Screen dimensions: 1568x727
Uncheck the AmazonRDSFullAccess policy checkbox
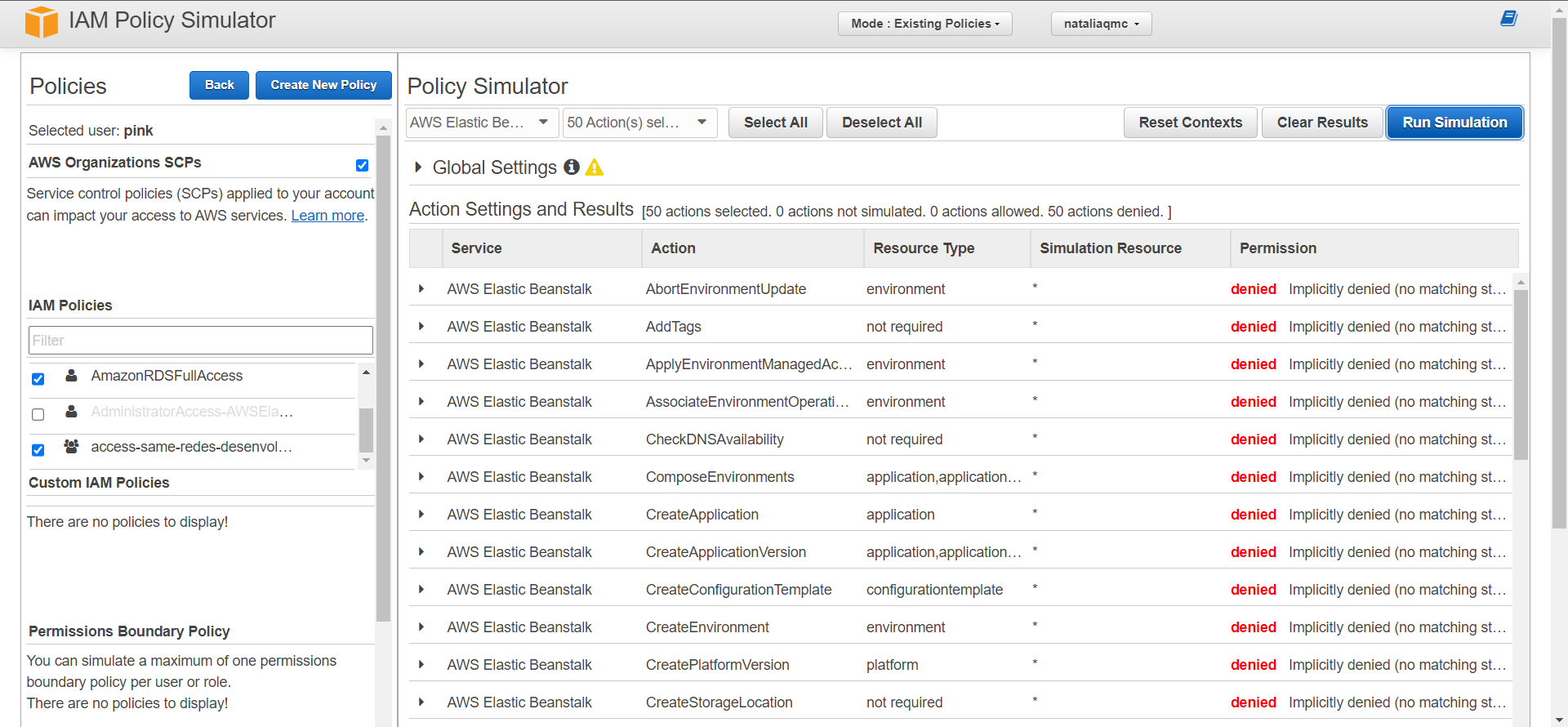click(38, 378)
